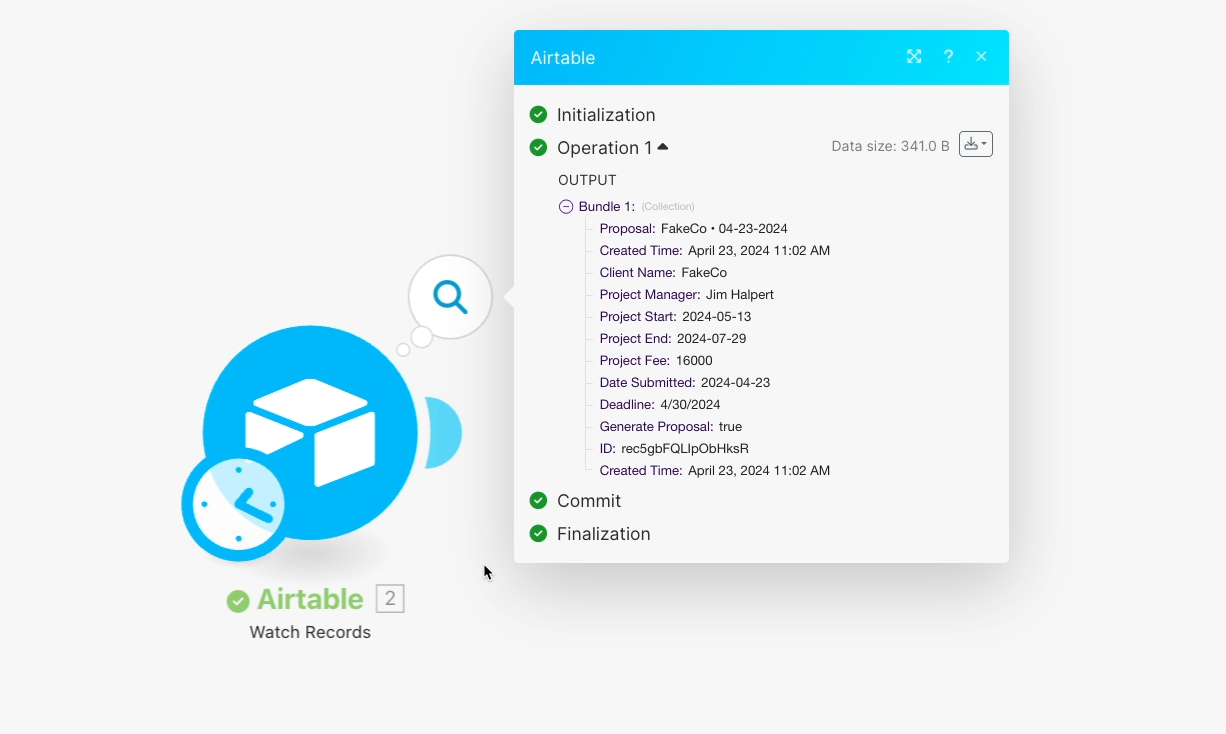This screenshot has width=1226, height=734.
Task: Click the Bundle 1 label
Action: pos(606,206)
